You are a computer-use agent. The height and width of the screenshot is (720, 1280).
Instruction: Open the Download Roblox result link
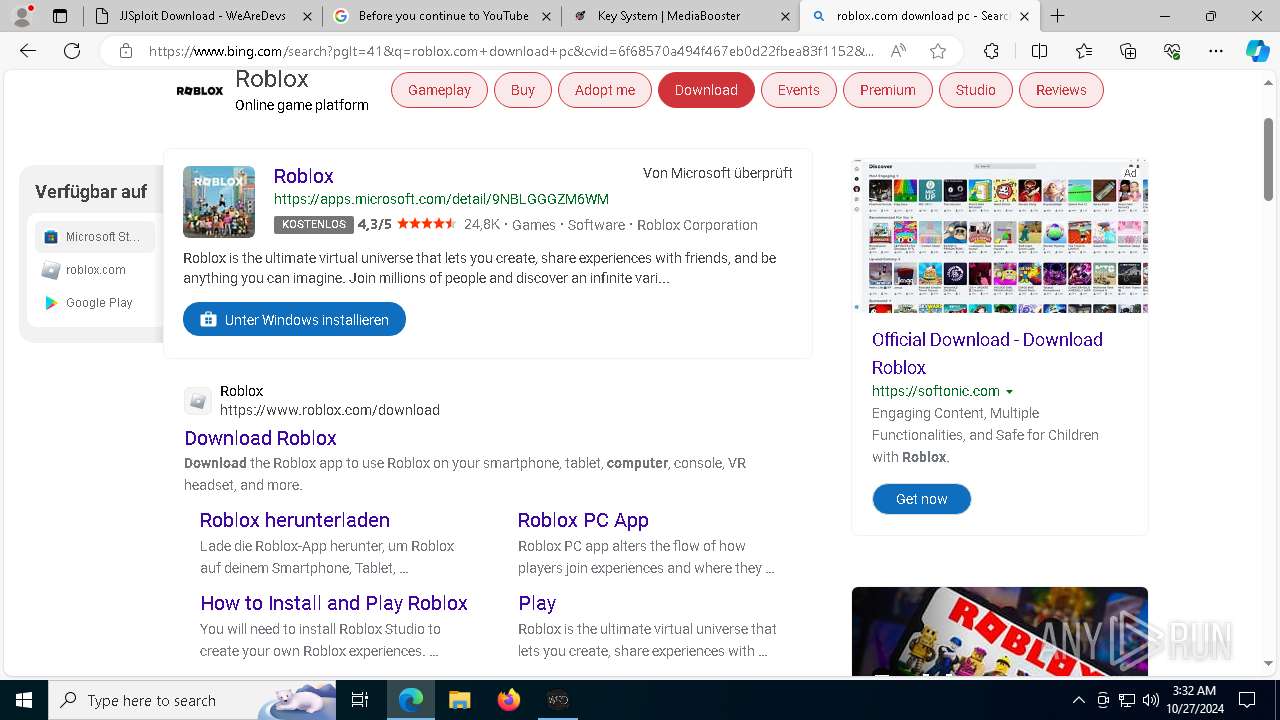(x=260, y=438)
